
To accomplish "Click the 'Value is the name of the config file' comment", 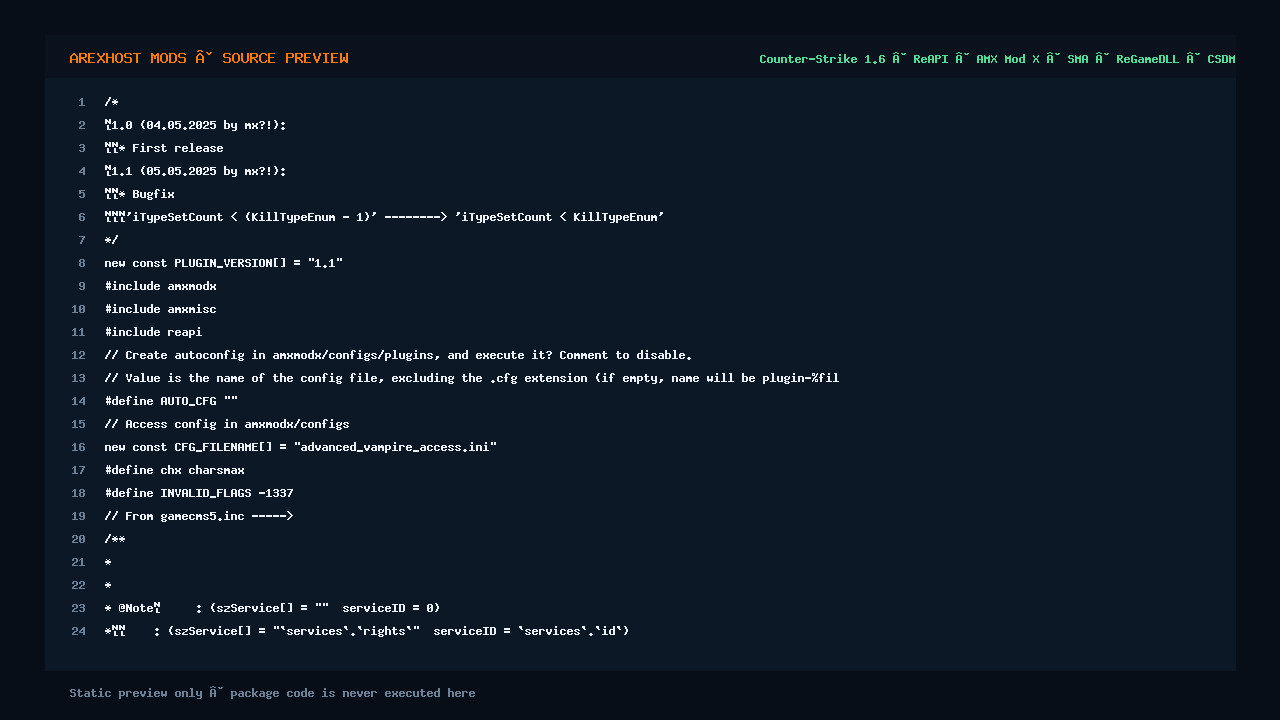I will pyautogui.click(x=472, y=378).
